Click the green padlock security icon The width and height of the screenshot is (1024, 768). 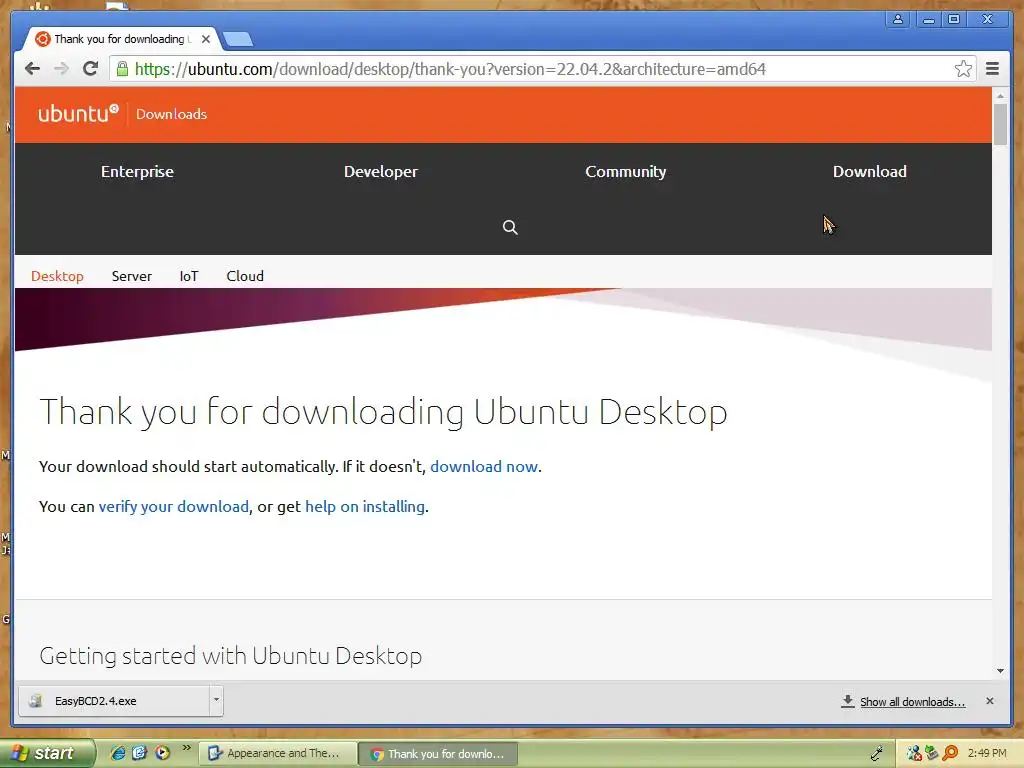click(x=122, y=69)
